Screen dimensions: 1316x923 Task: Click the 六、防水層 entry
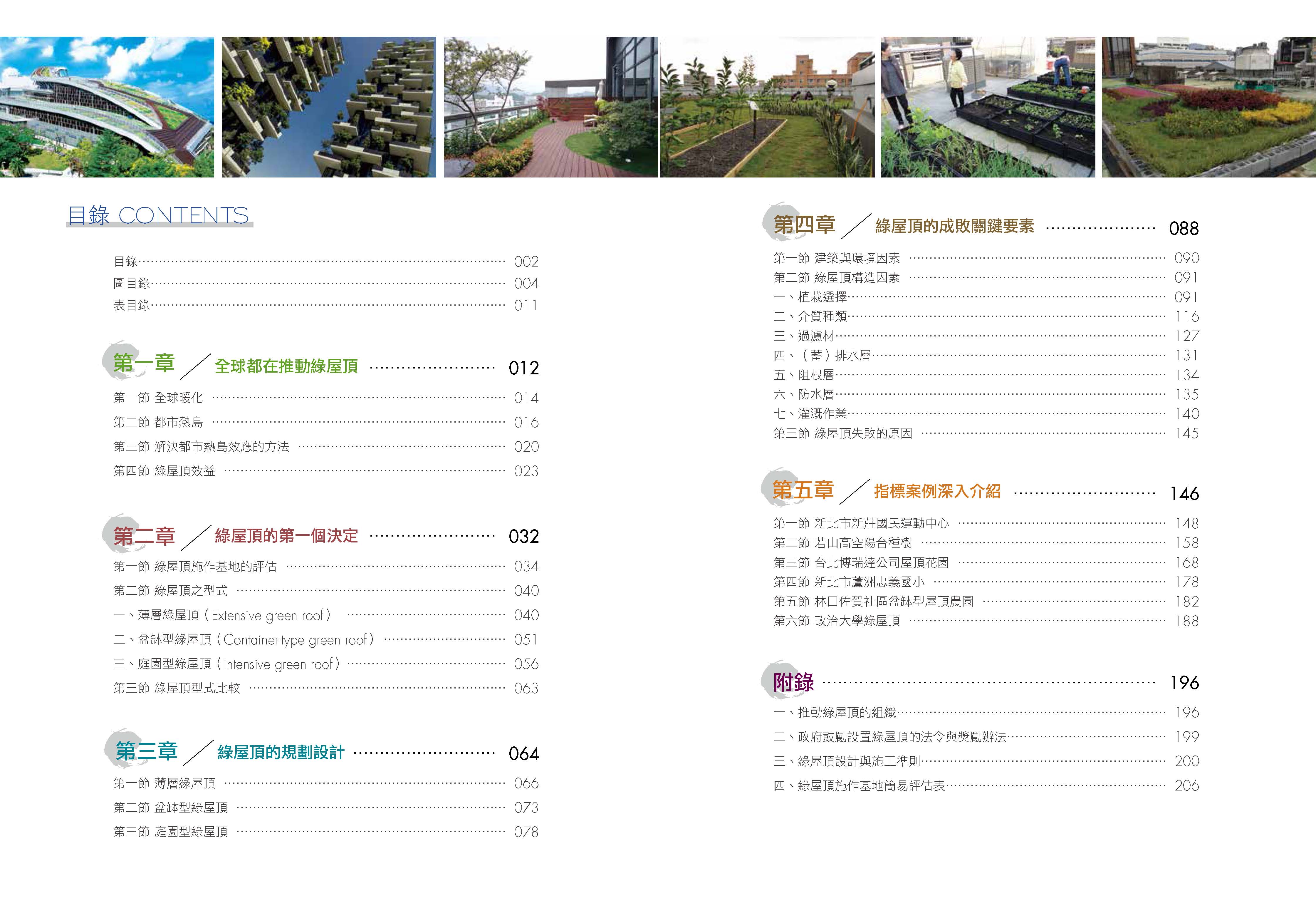[986, 394]
